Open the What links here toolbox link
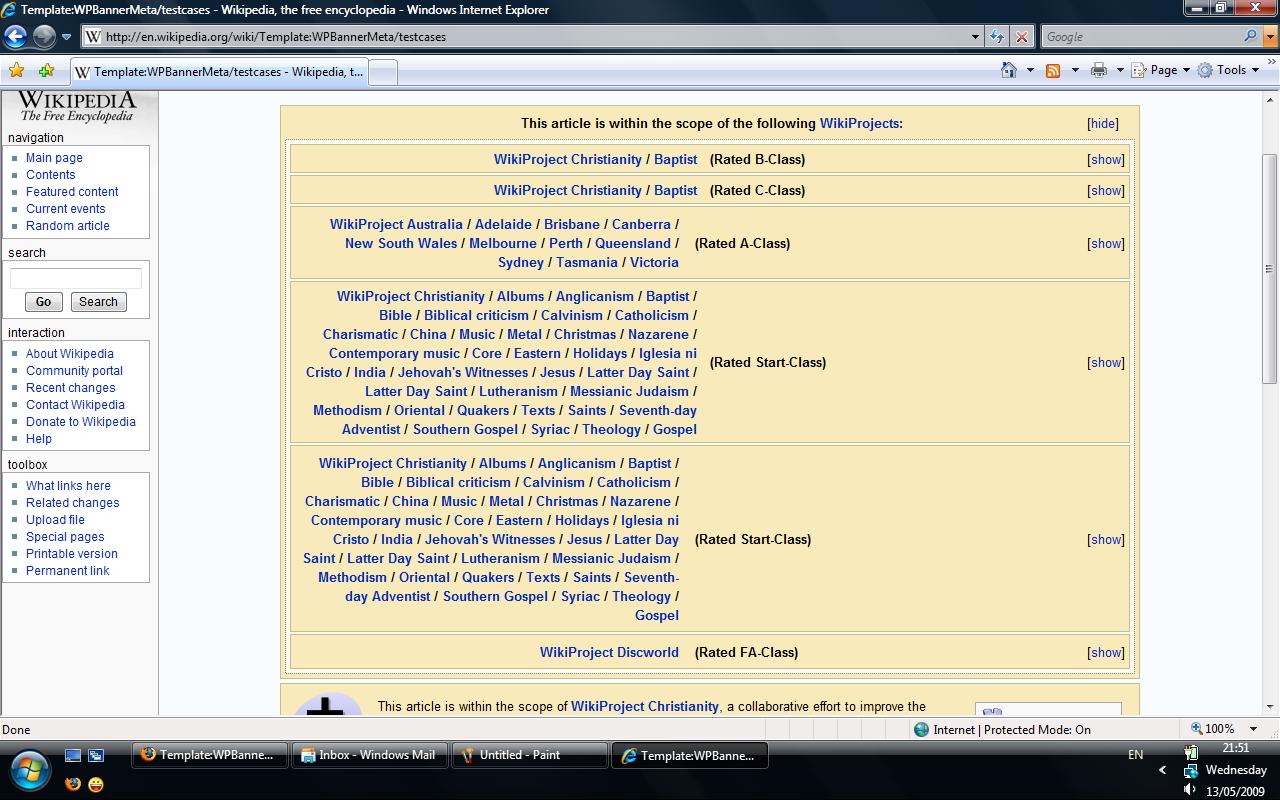1280x800 pixels. 68,486
